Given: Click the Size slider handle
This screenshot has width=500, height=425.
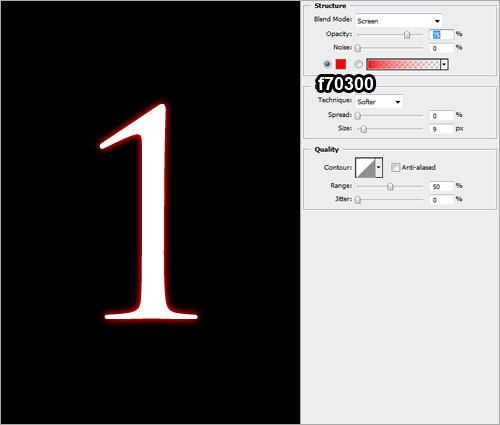Looking at the screenshot, I should (x=364, y=129).
